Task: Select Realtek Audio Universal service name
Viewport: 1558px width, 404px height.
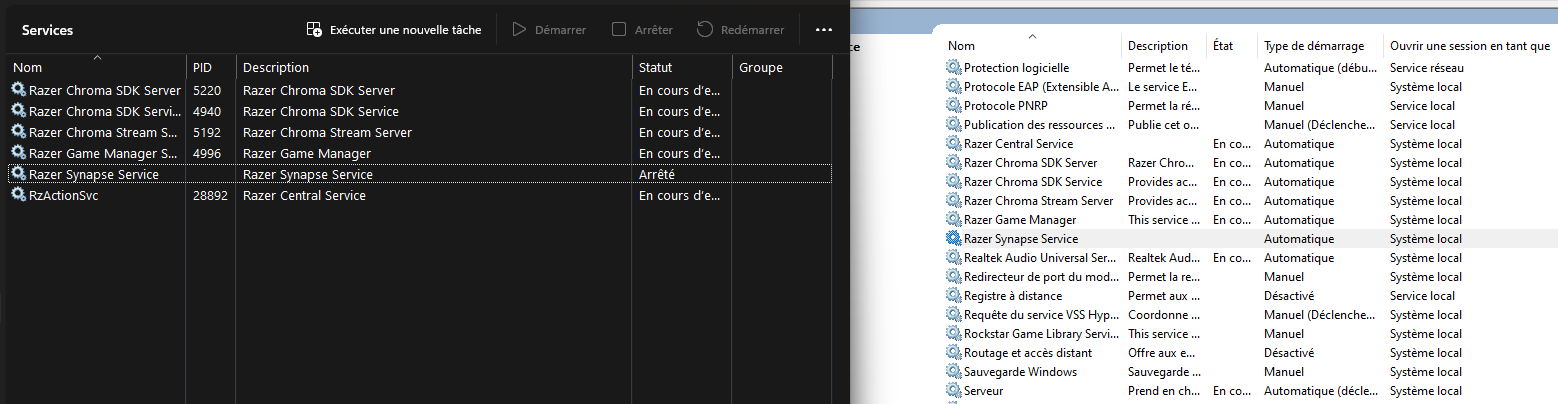Action: [1040, 257]
